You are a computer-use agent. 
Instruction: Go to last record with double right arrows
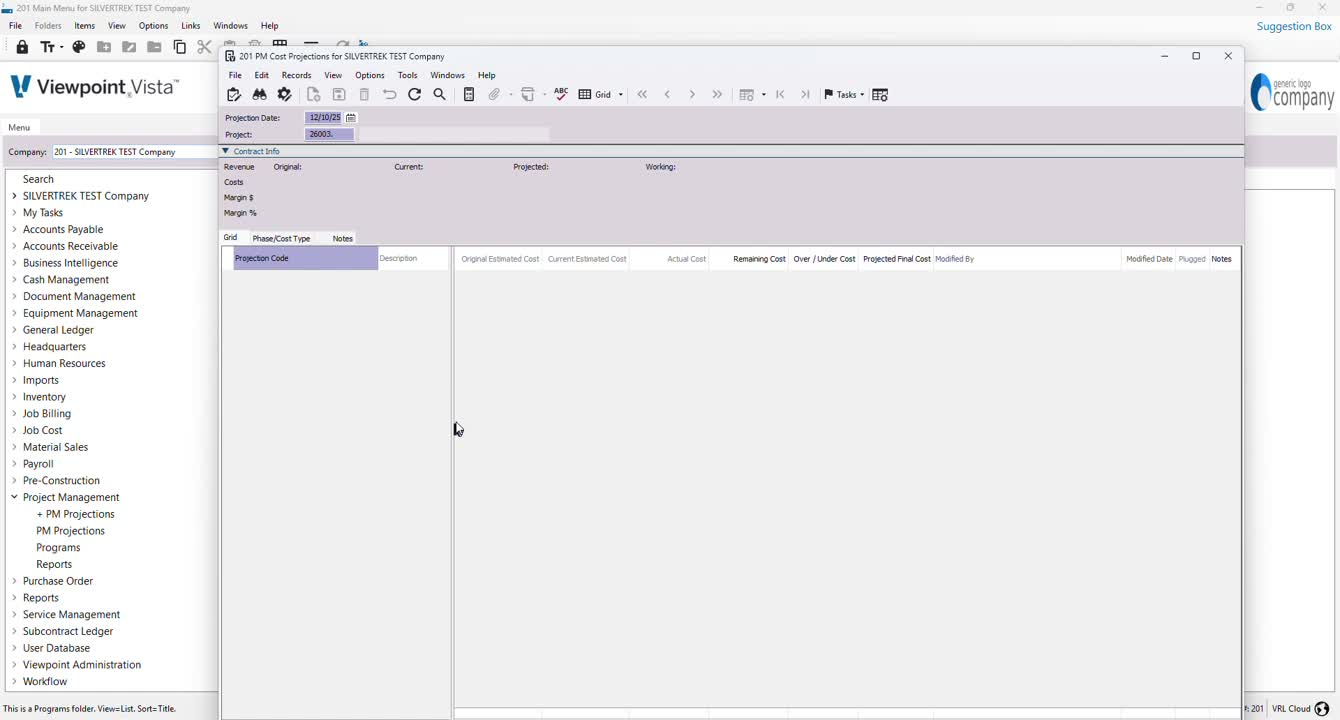click(717, 95)
